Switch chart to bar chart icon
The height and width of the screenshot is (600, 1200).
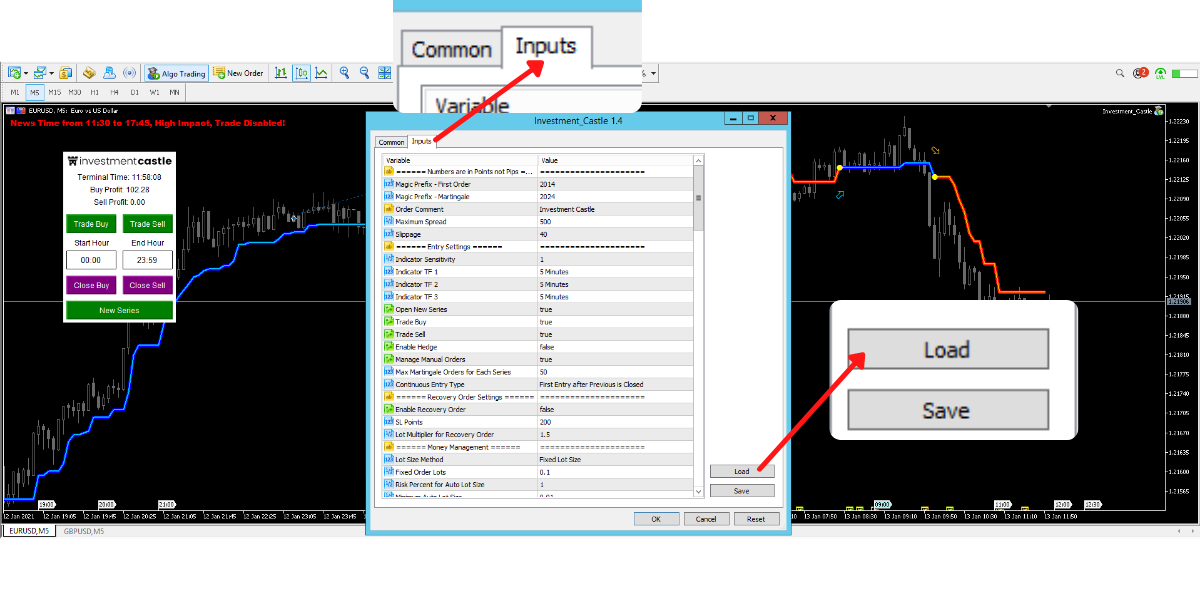click(x=281, y=73)
